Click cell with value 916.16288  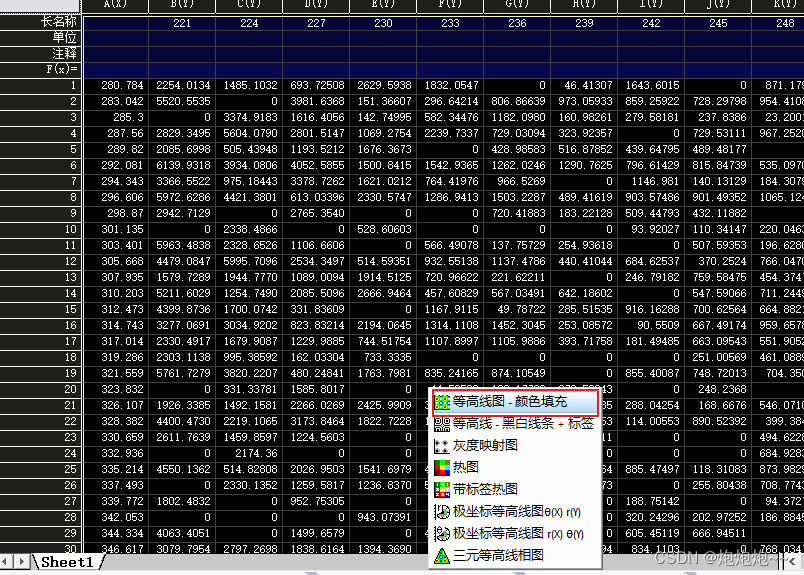(651, 309)
